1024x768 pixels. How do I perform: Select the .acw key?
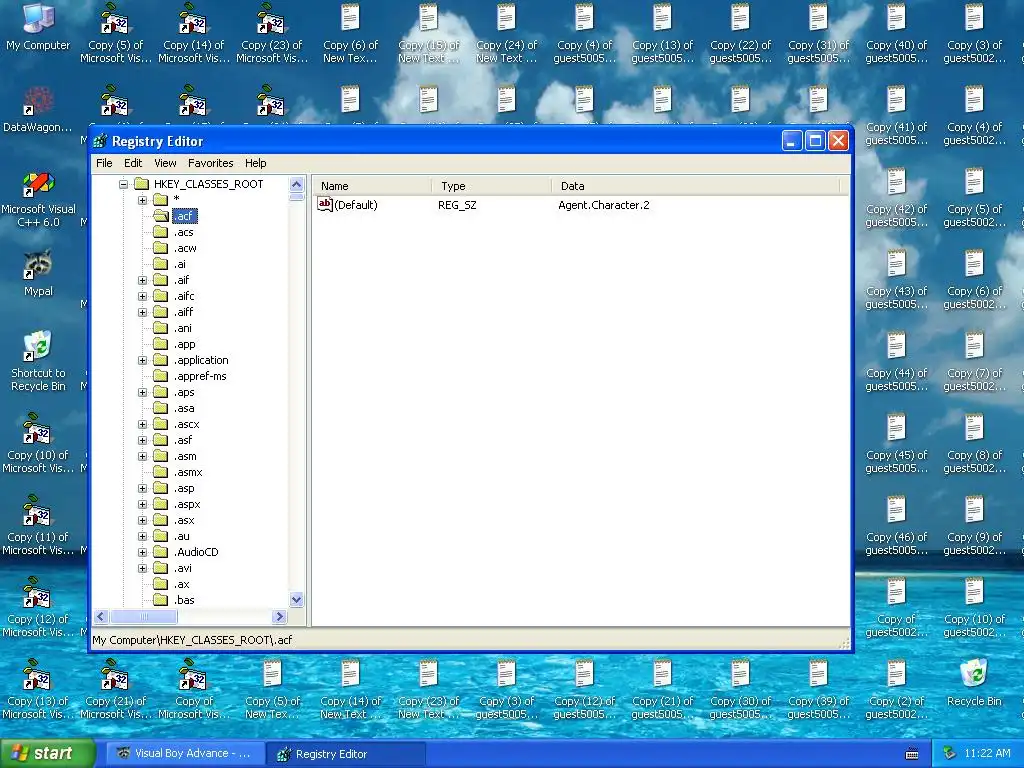point(185,248)
